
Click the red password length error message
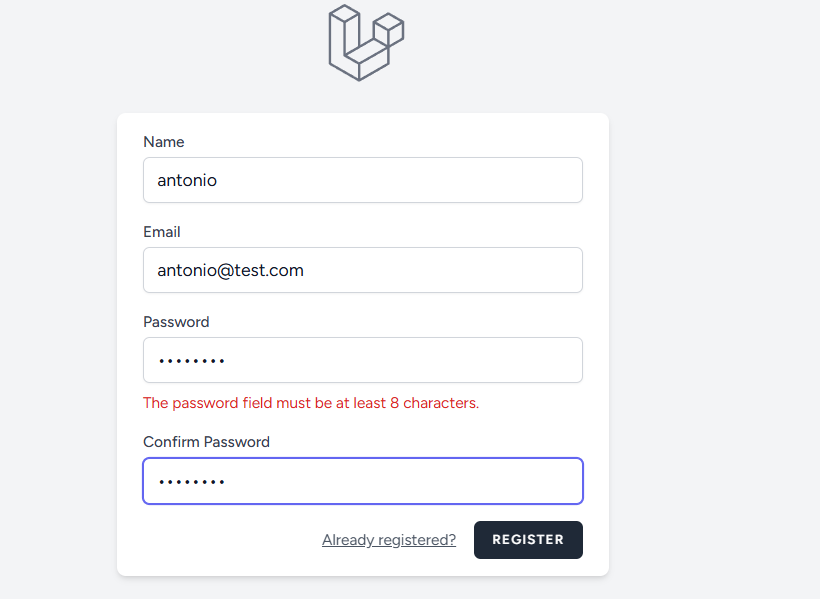[311, 403]
